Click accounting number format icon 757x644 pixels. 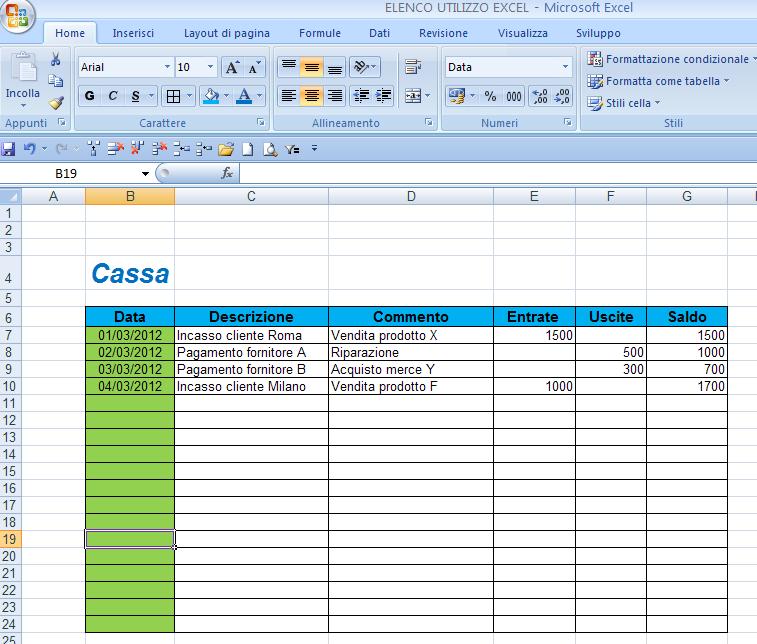click(457, 96)
